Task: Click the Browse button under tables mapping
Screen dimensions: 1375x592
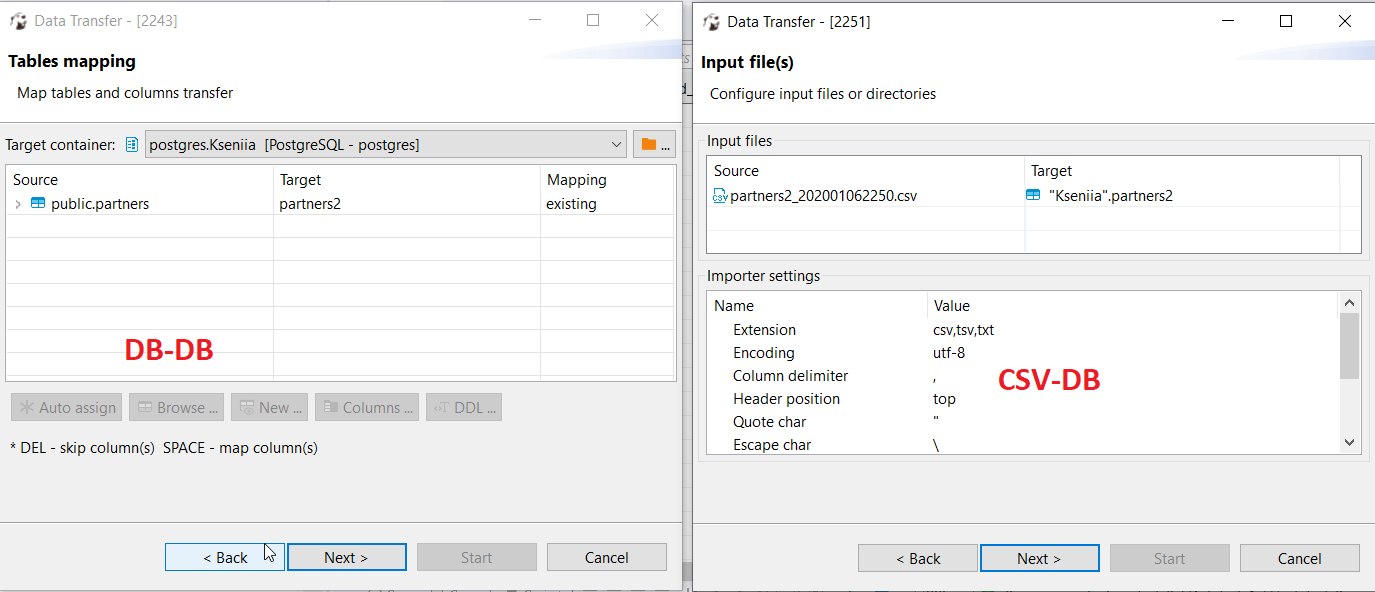Action: [176, 407]
